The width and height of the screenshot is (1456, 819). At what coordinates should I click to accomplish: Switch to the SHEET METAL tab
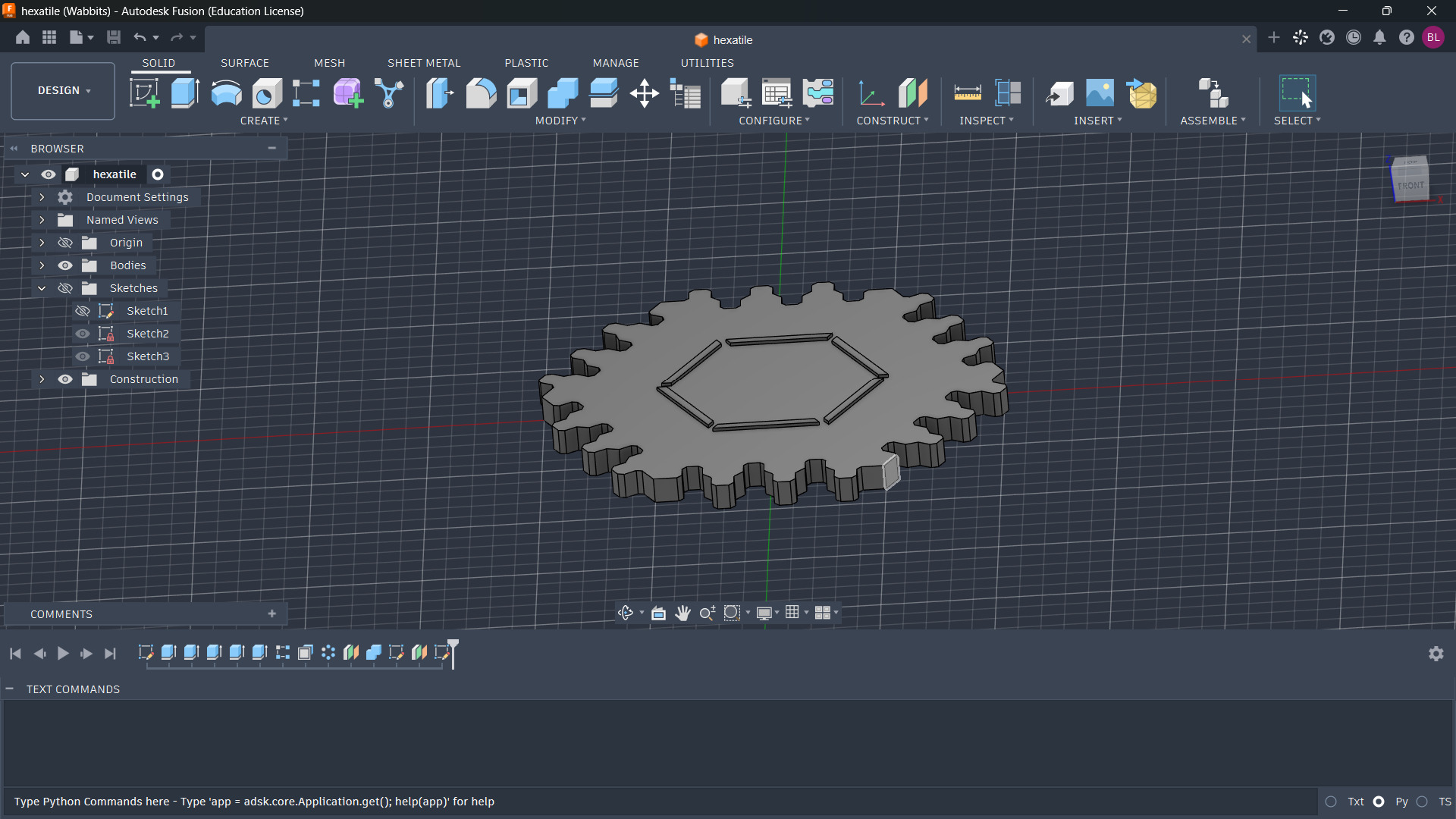click(x=424, y=63)
